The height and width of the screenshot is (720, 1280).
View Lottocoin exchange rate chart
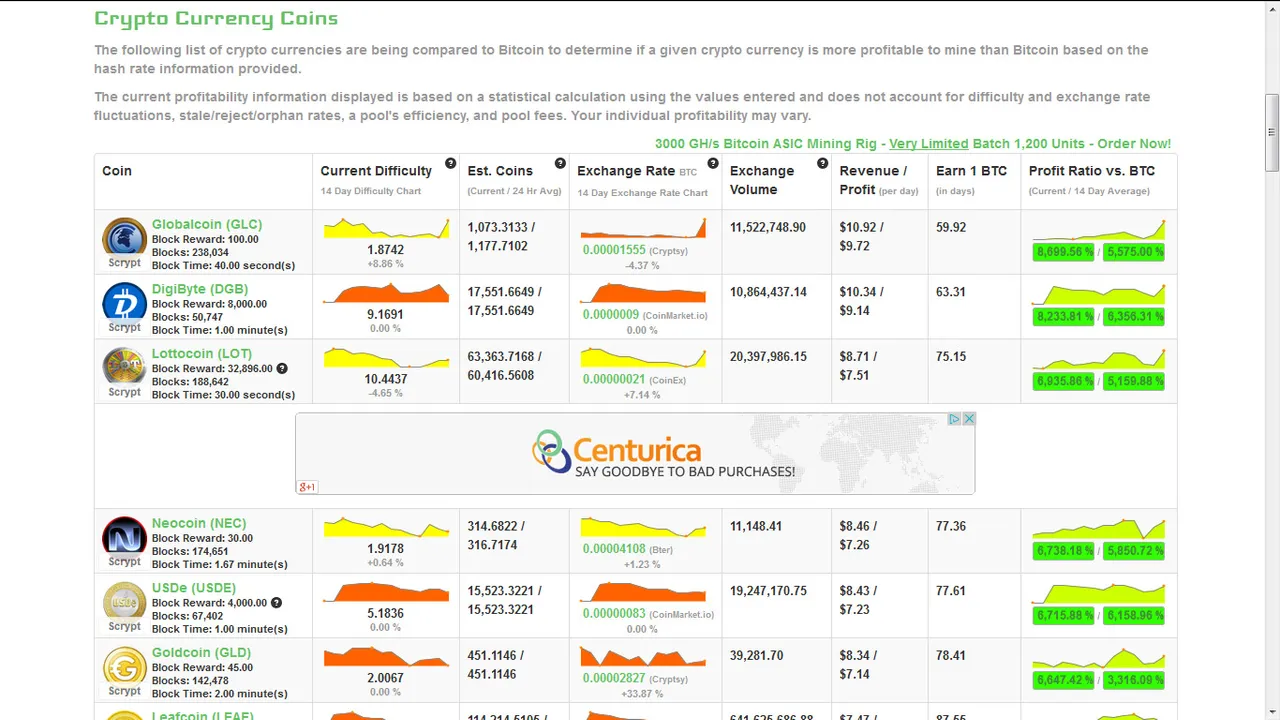pyautogui.click(x=643, y=358)
